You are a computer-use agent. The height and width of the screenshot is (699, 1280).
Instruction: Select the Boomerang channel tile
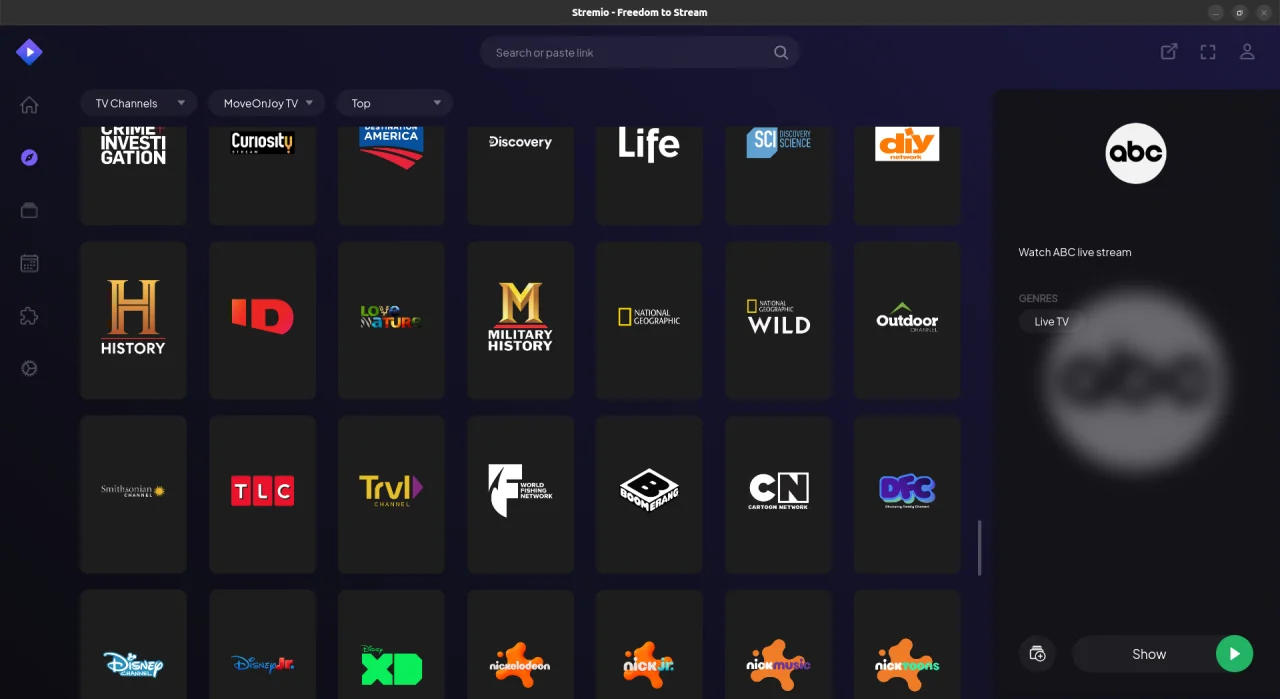tap(649, 494)
